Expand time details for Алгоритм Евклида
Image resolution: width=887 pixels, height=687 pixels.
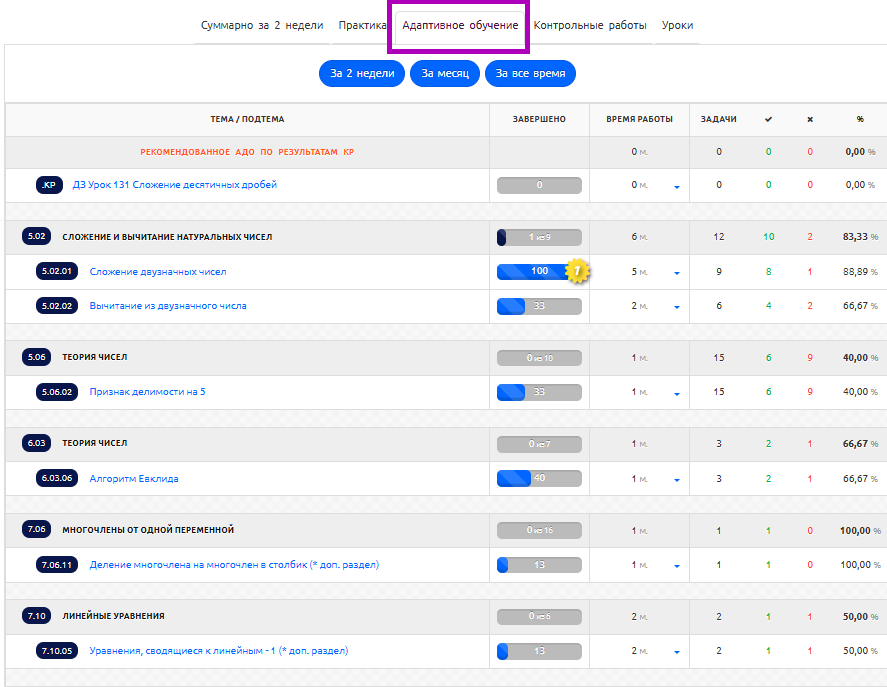[677, 480]
